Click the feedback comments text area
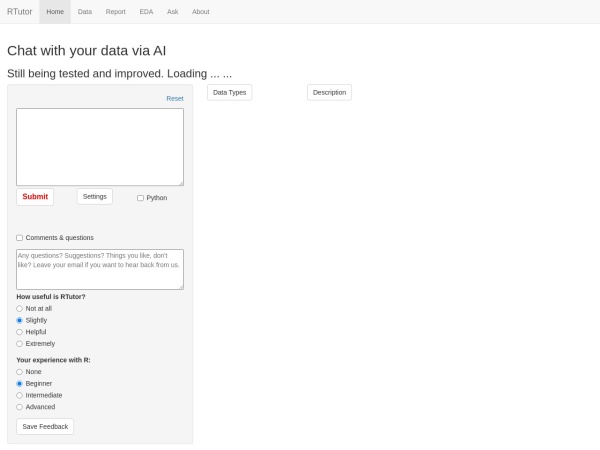 coord(100,269)
